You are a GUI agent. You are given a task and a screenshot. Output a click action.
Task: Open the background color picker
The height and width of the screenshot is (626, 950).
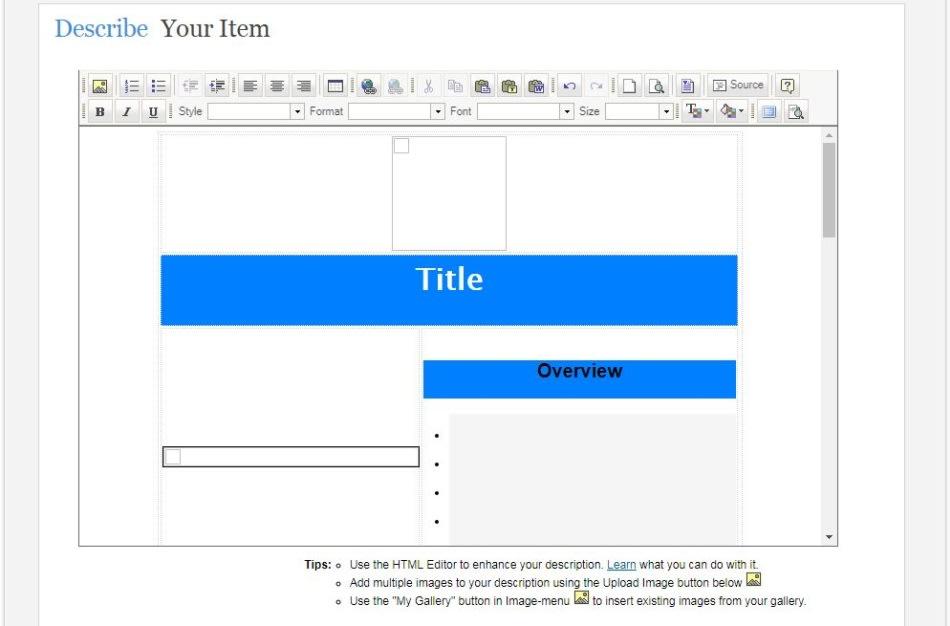(731, 112)
